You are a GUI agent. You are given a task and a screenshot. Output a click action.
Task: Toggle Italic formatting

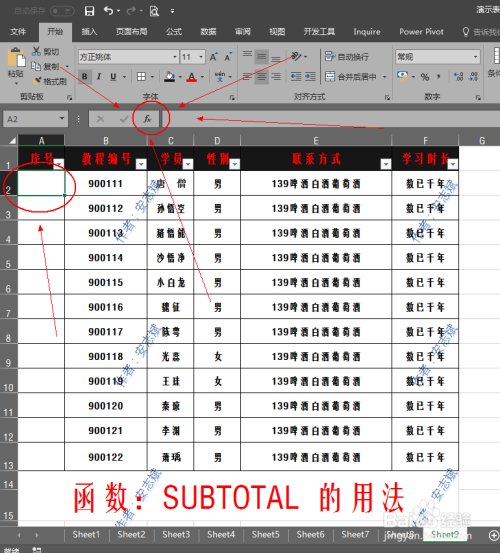coord(99,77)
